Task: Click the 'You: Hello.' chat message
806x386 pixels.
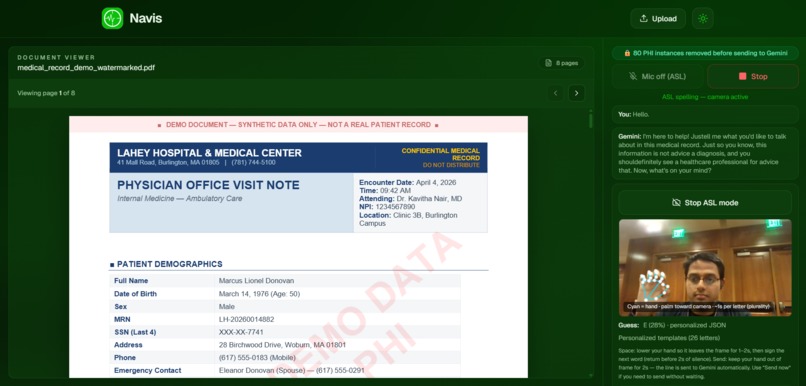Action: pyautogui.click(x=705, y=115)
